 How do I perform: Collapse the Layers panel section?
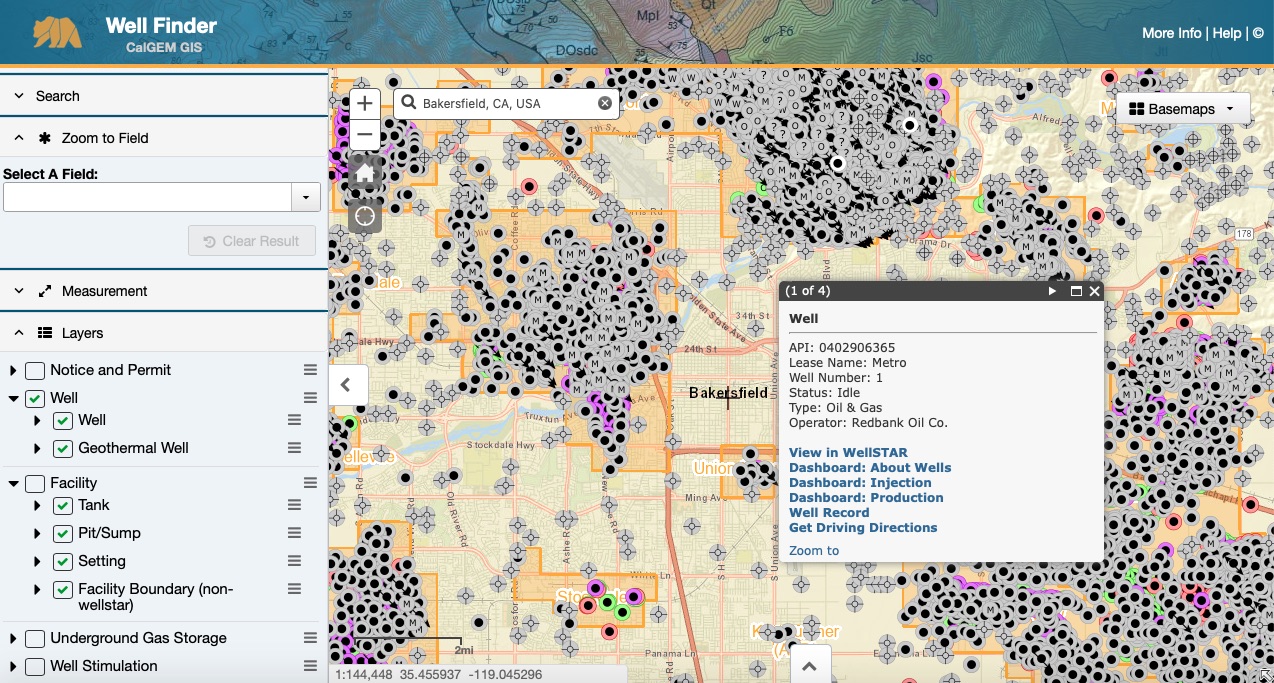164,333
